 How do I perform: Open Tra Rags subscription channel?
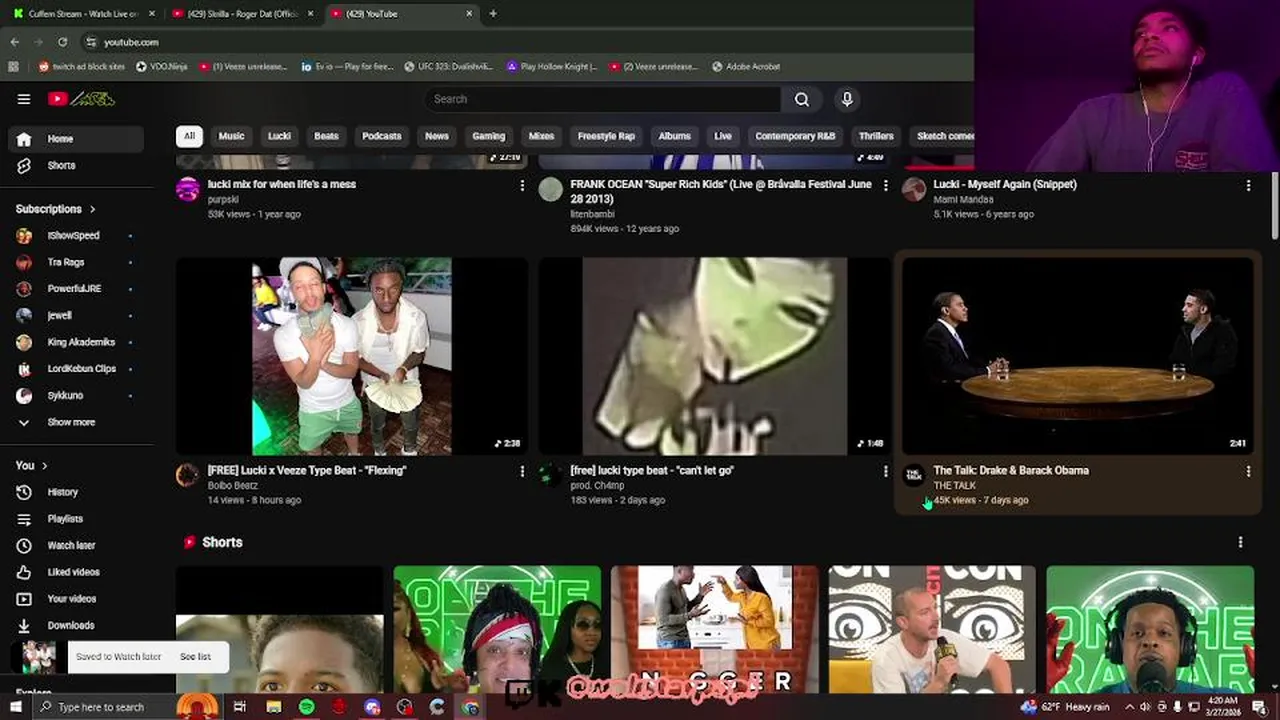[x=76, y=262]
